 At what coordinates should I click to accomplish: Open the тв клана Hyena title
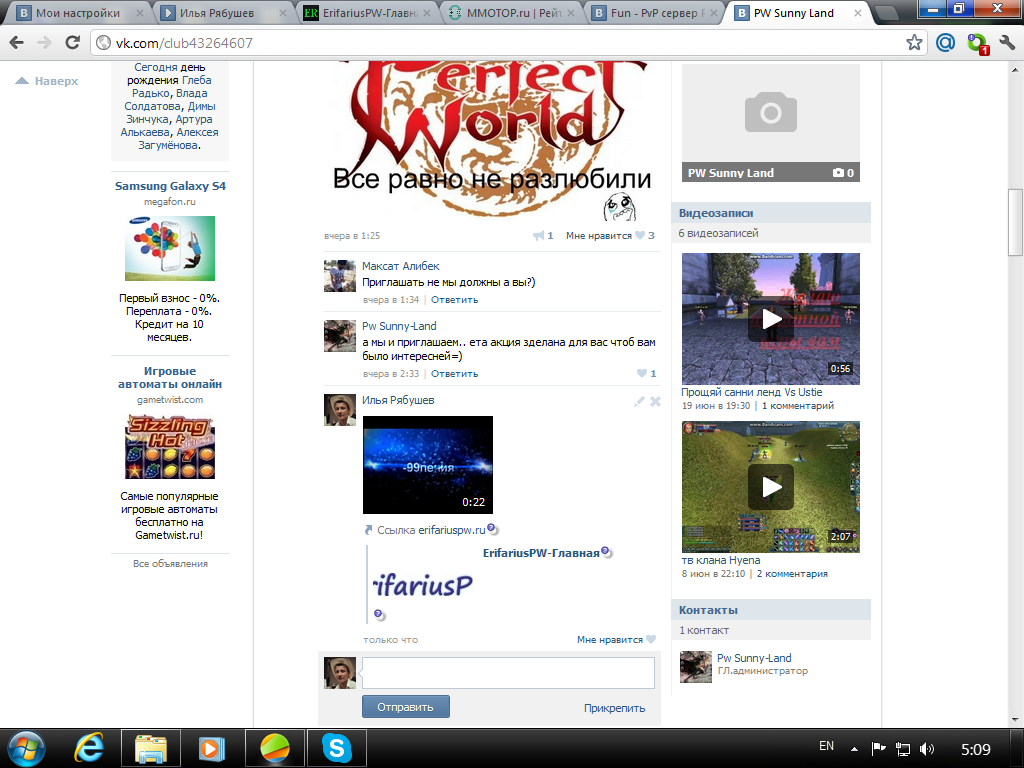[x=721, y=560]
